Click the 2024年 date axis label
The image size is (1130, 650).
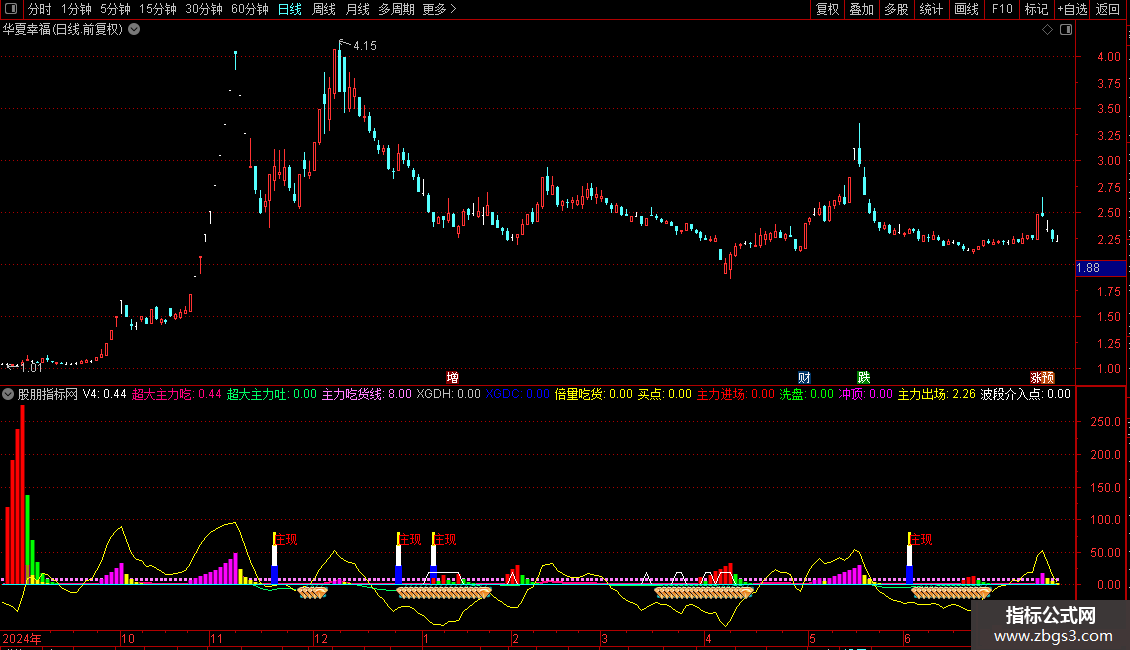point(22,638)
